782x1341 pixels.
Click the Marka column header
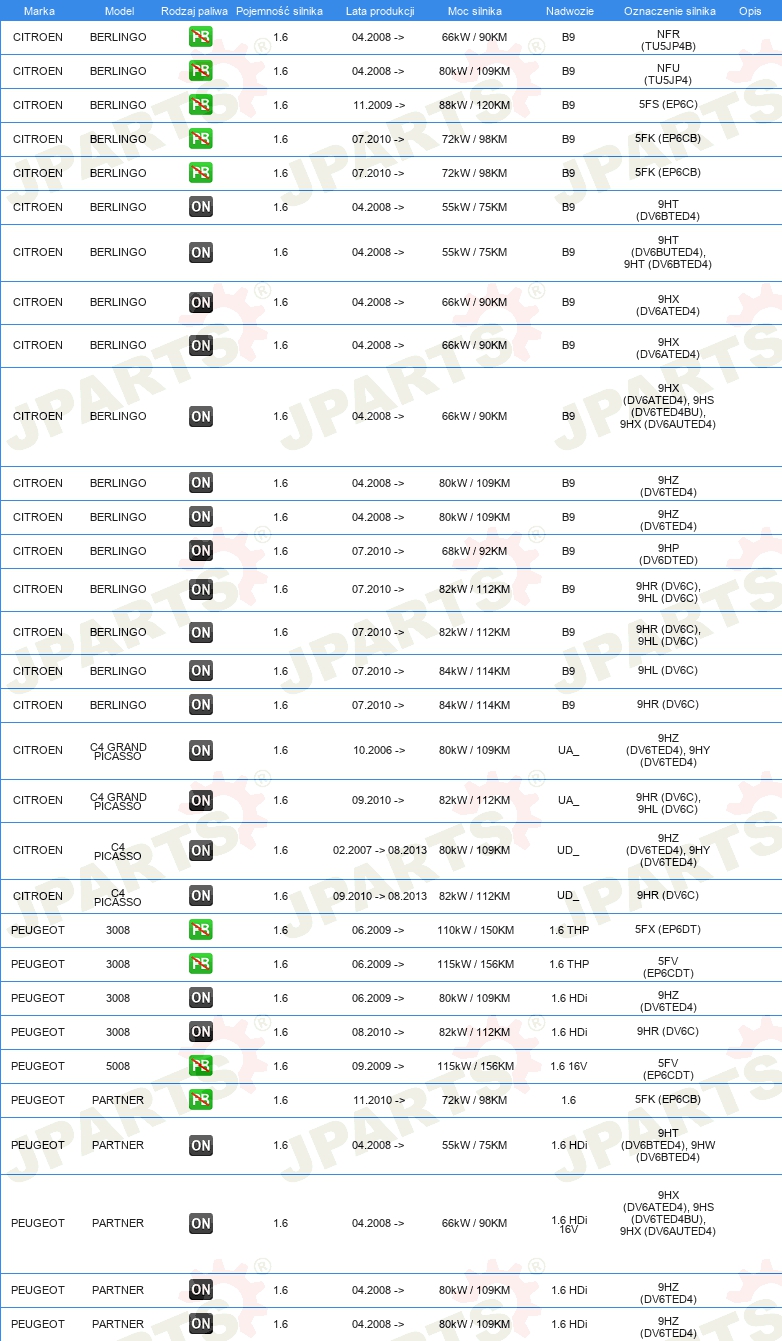tap(38, 10)
